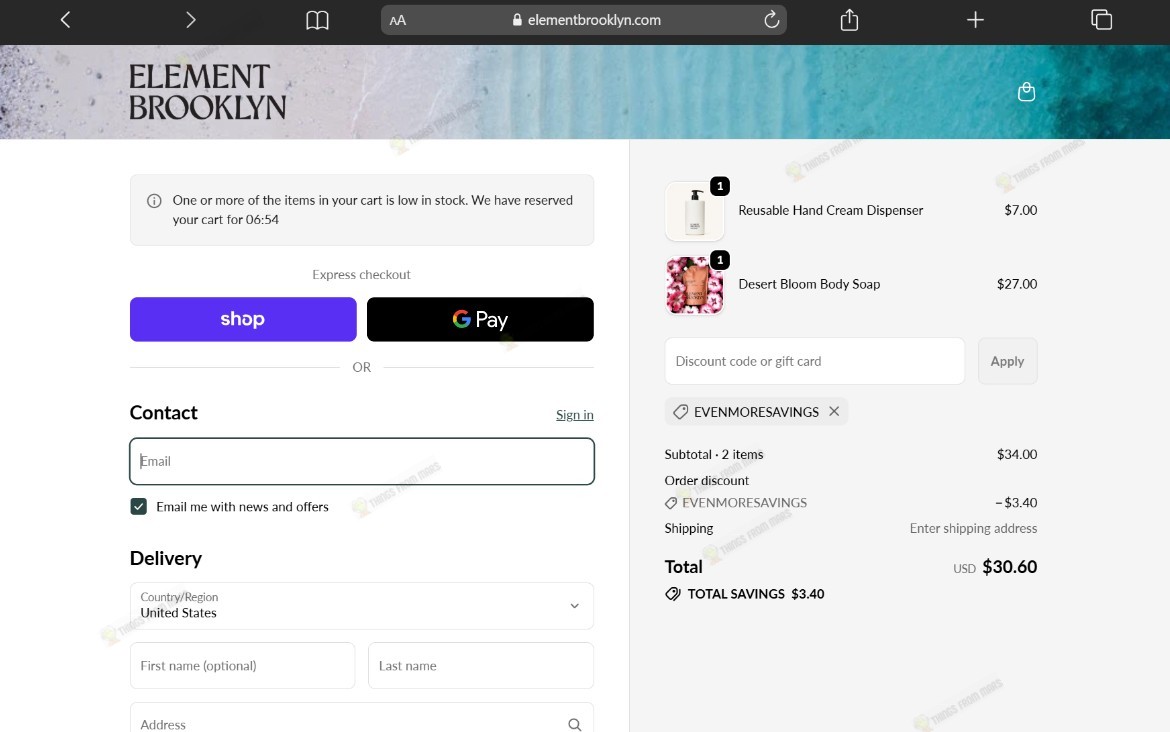Click the Sign in link
Viewport: 1170px width, 732px height.
pos(575,415)
